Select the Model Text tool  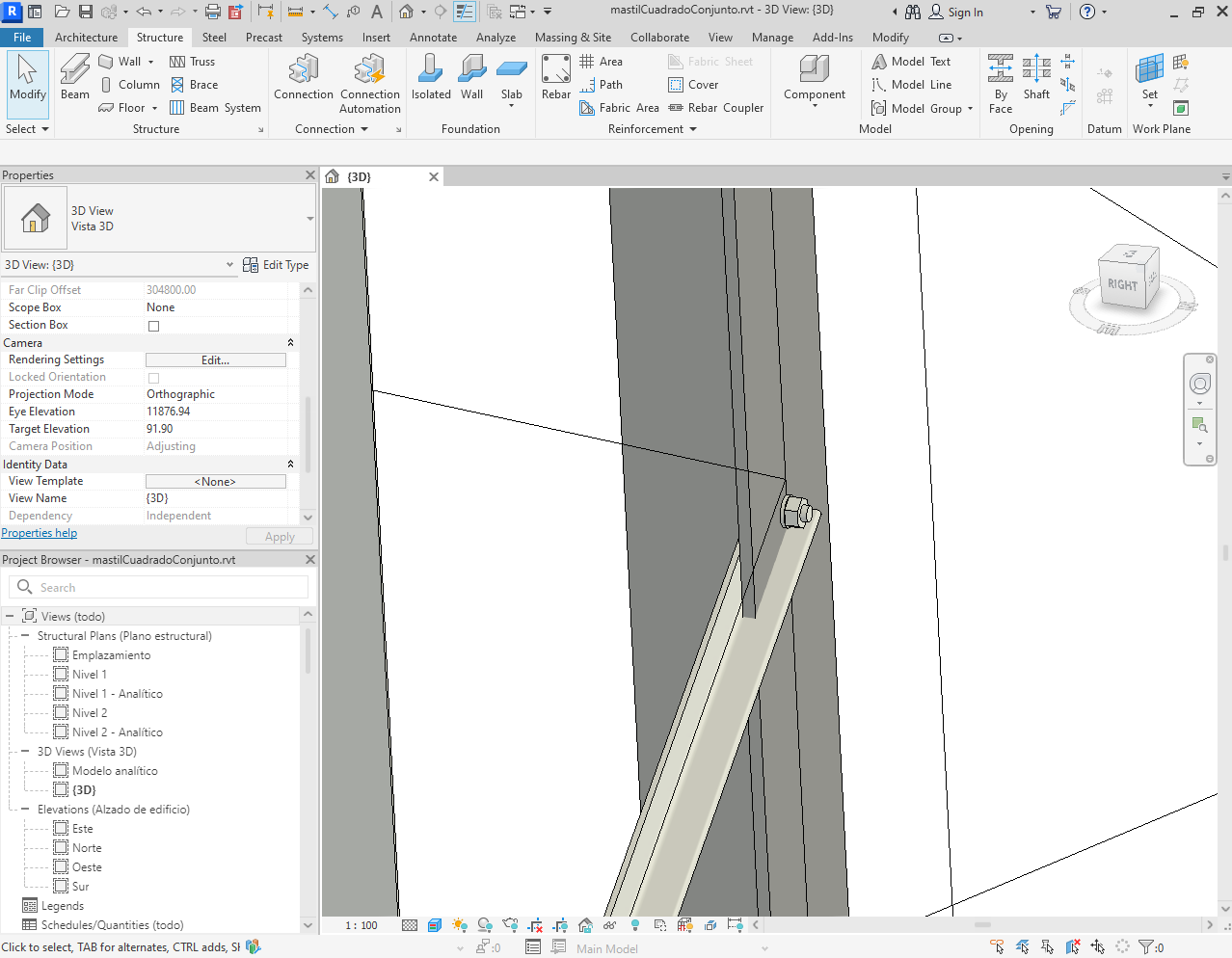pyautogui.click(x=911, y=62)
